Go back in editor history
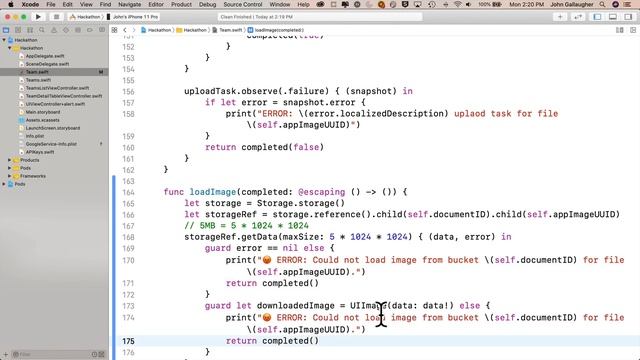This screenshot has width=640, height=360. pyautogui.click(x=125, y=30)
